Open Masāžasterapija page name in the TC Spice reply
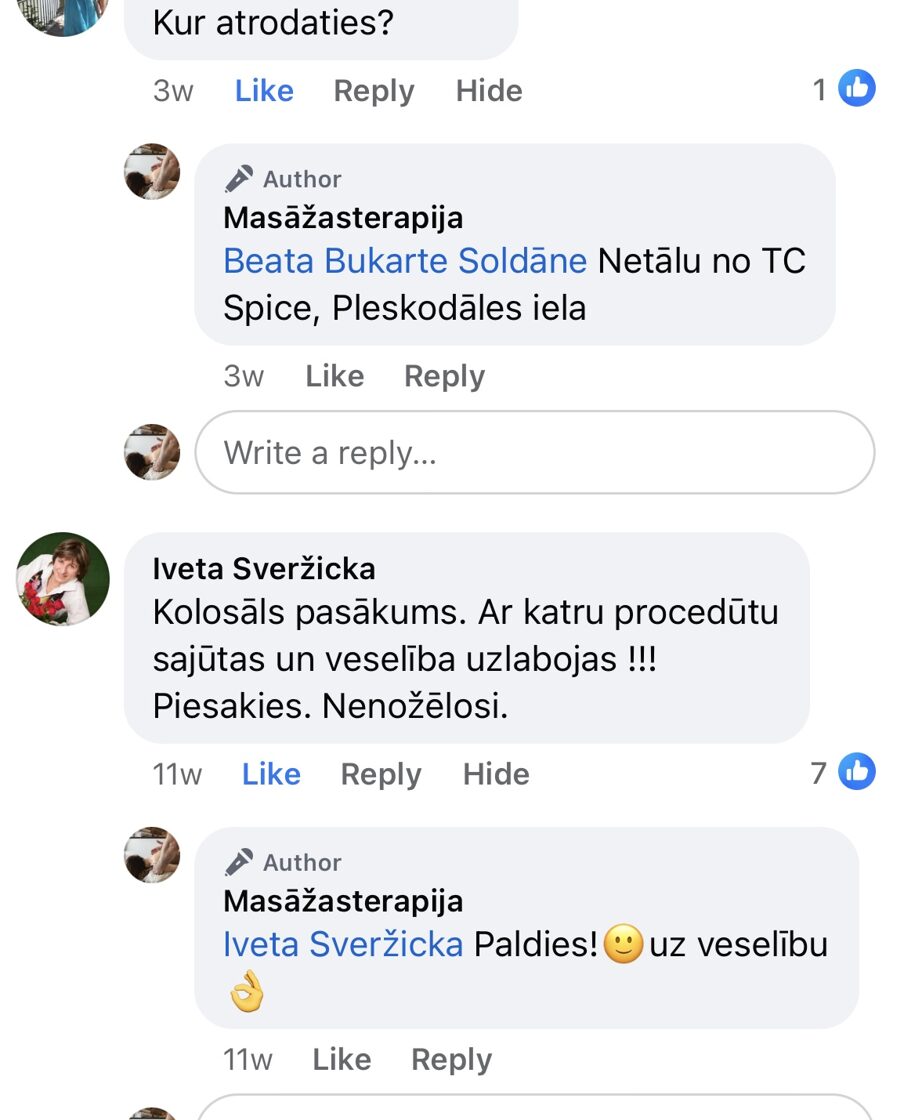Screen dimensions: 904x1120 click(x=343, y=217)
